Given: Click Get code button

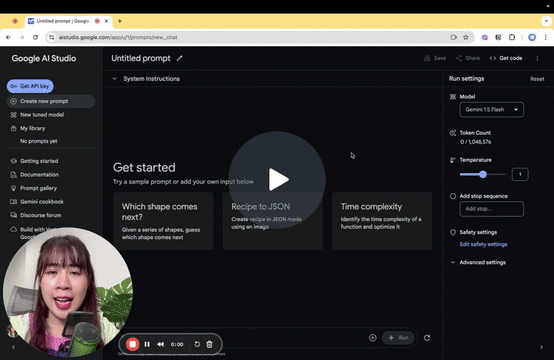Looking at the screenshot, I should 506,58.
